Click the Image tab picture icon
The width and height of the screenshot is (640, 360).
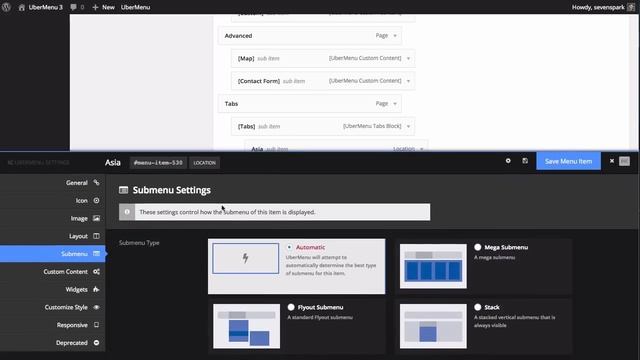pyautogui.click(x=96, y=218)
